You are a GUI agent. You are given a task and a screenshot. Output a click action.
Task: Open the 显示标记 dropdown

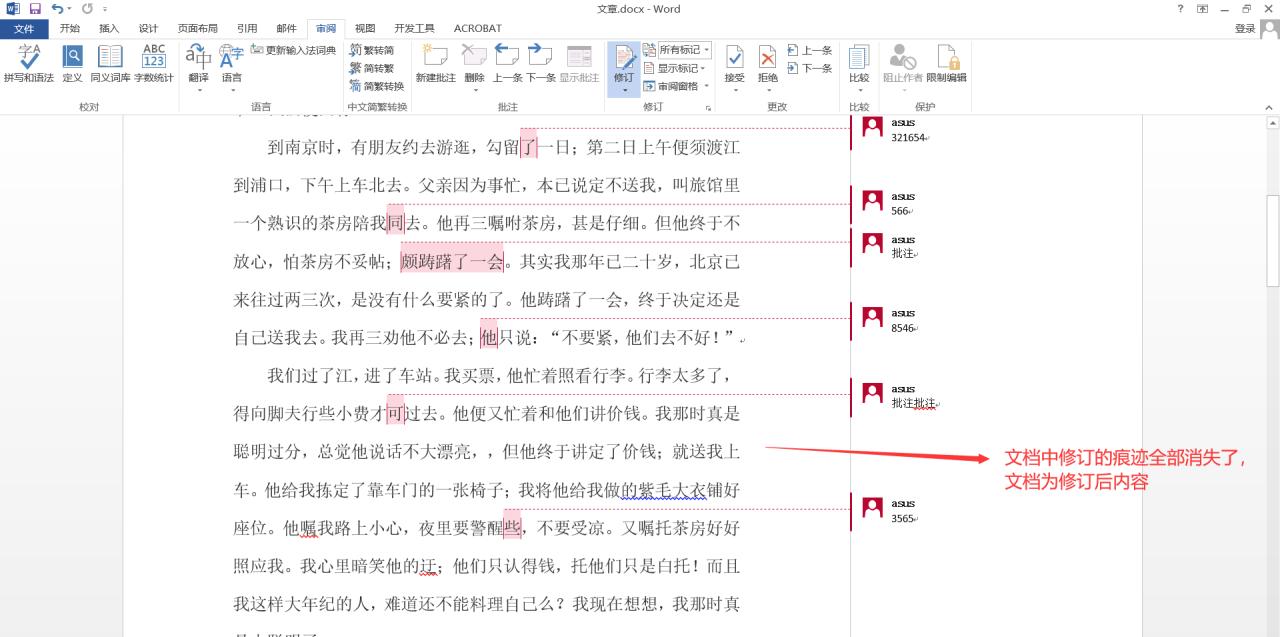[x=676, y=68]
